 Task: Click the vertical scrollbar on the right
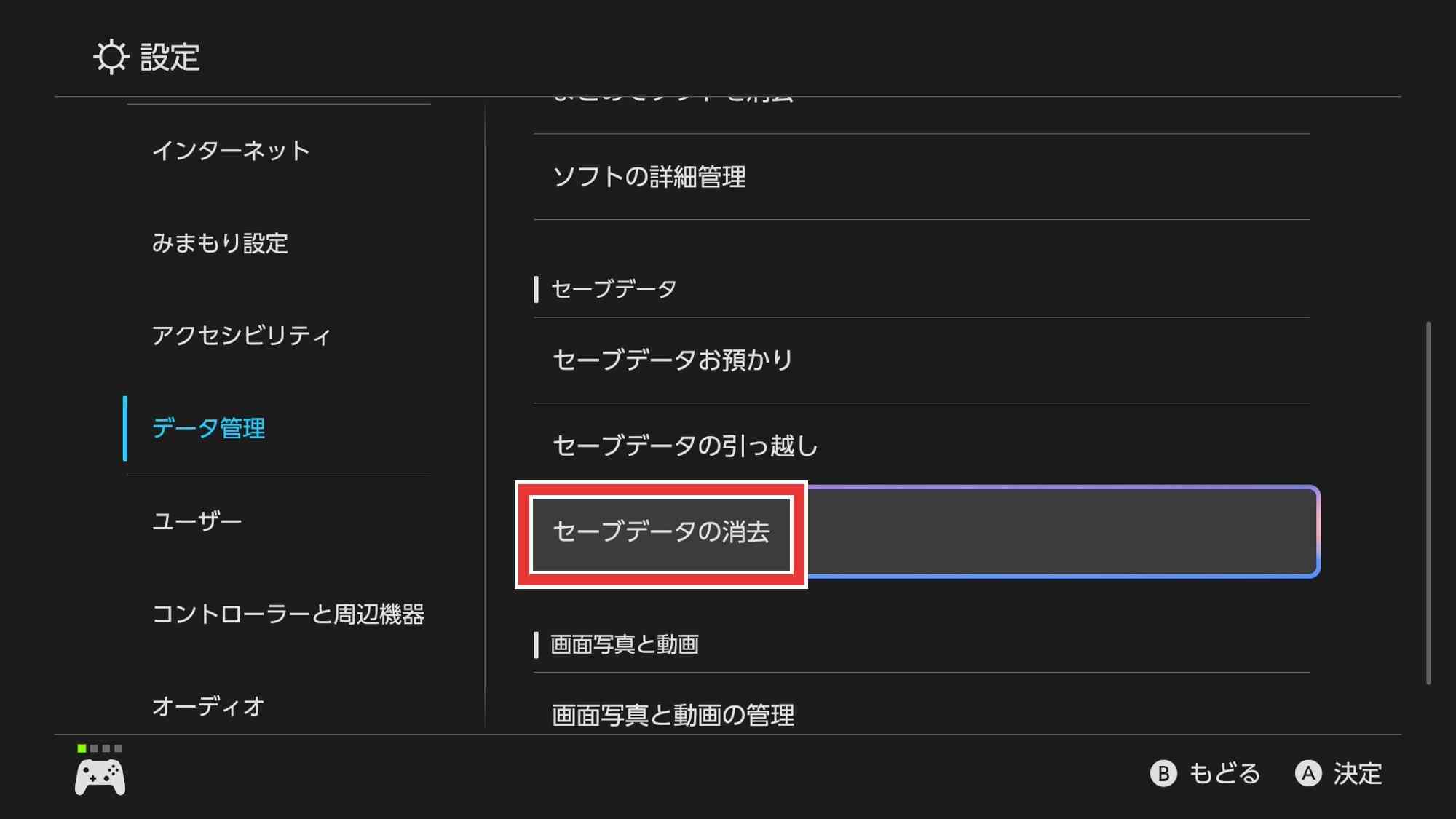[x=1428, y=502]
